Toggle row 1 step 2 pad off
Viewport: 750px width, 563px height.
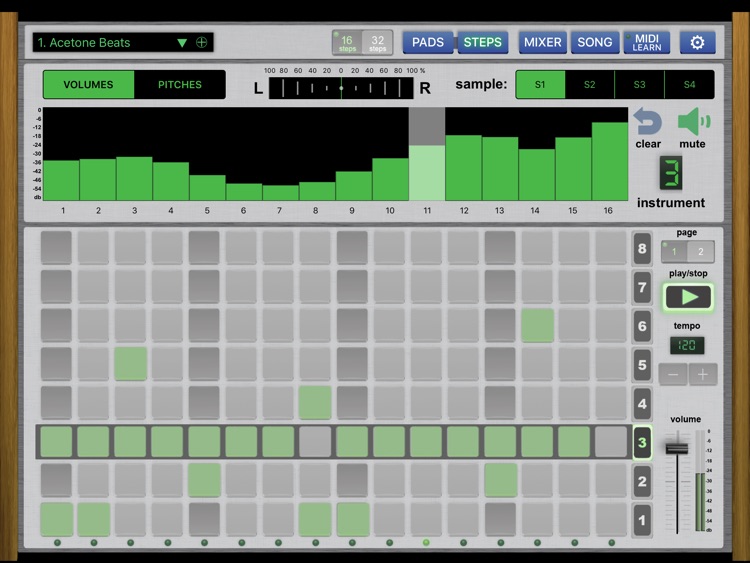pos(93,519)
